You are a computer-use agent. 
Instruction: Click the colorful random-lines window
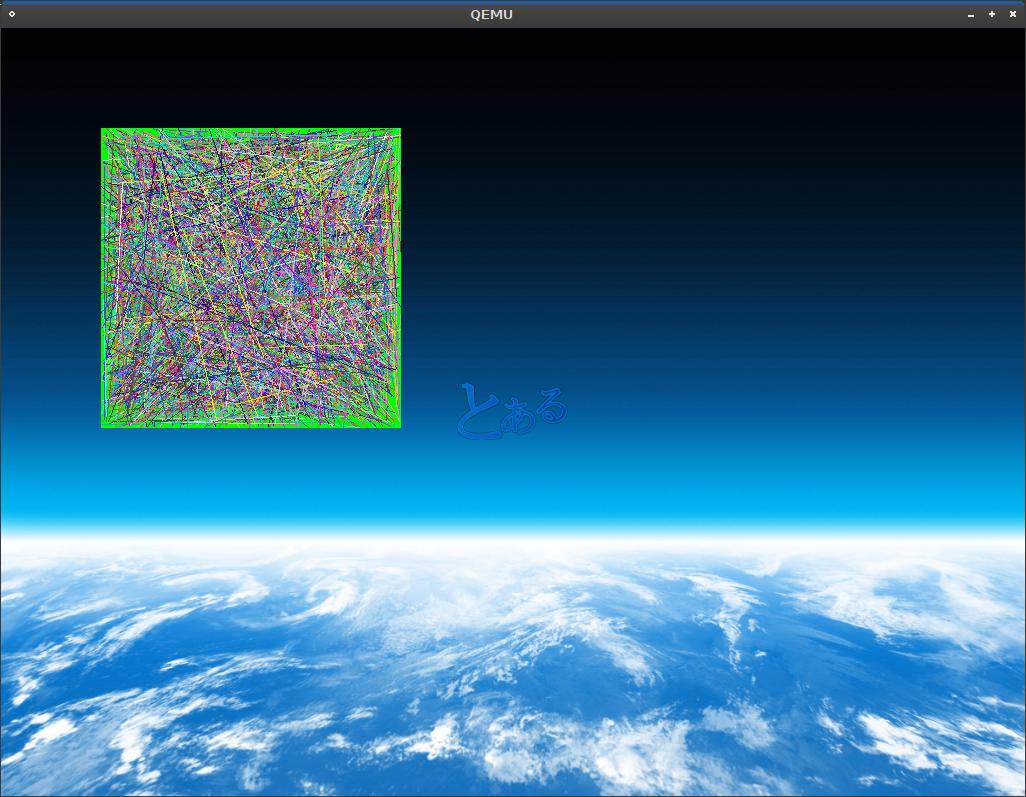251,278
